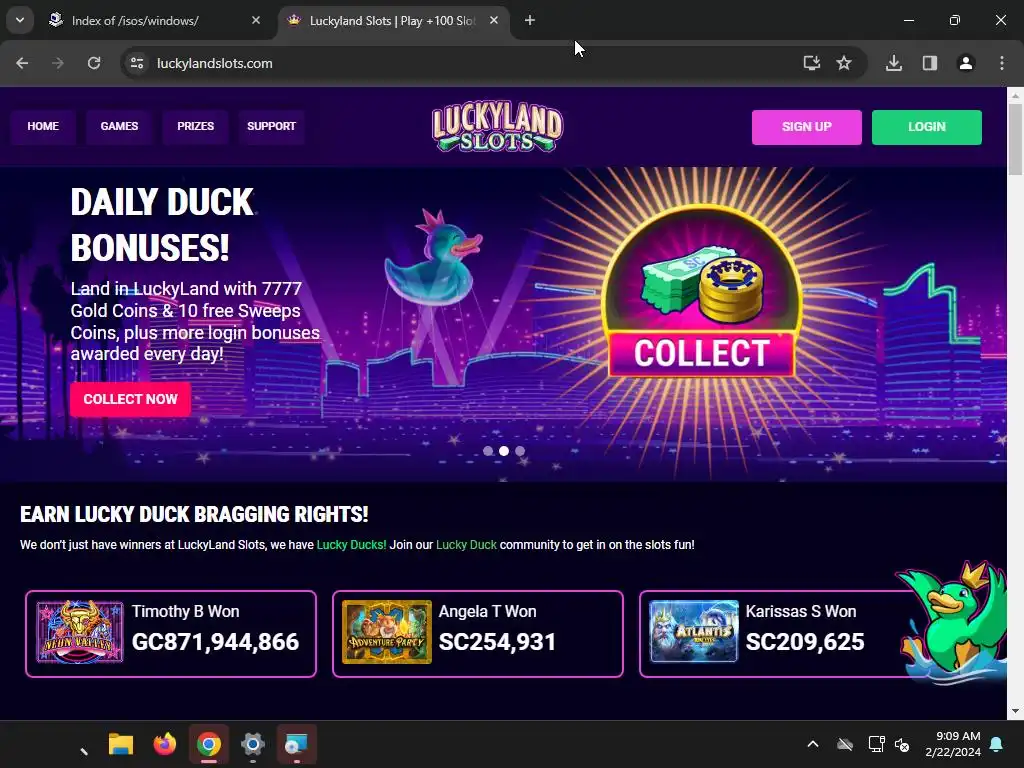
Task: Open File Explorer from the taskbar
Action: [x=121, y=744]
